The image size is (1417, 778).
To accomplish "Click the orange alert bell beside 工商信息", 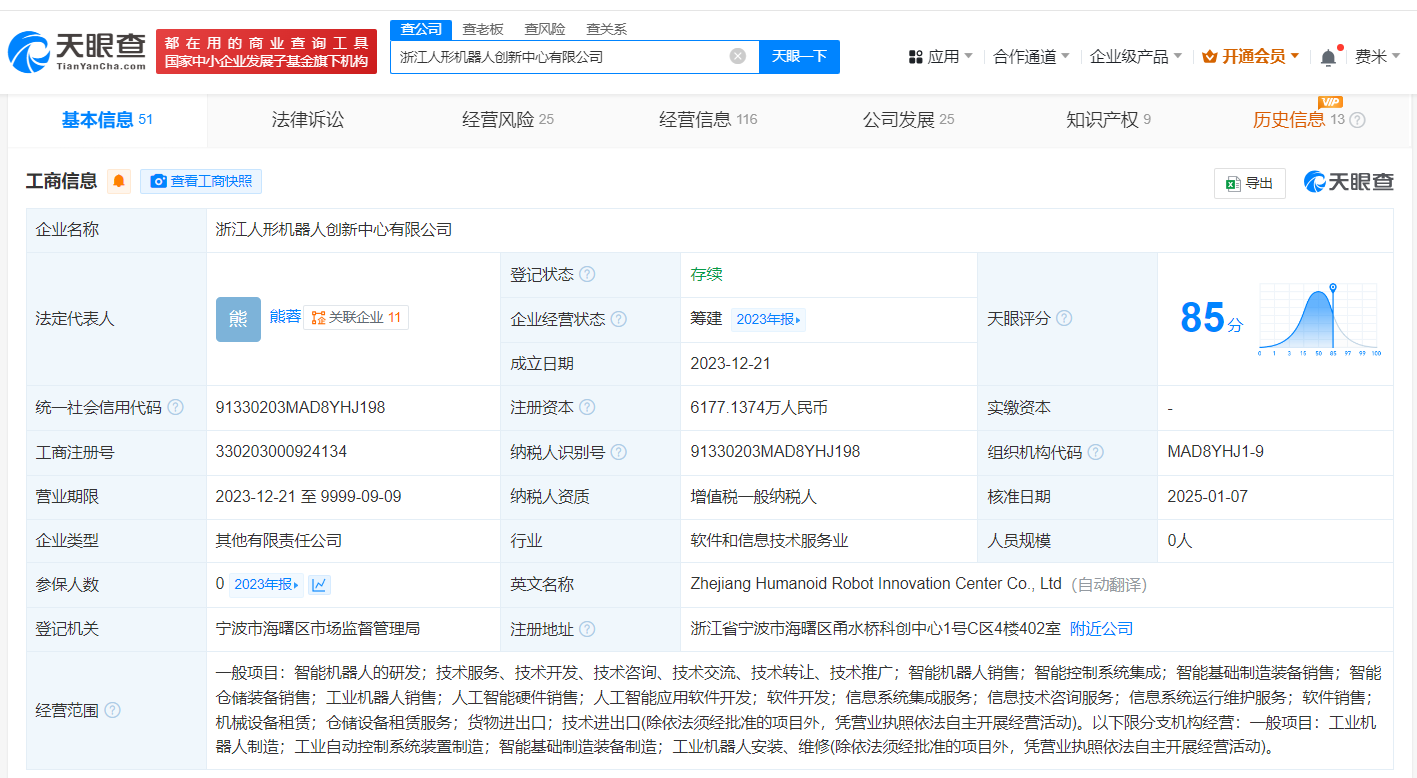I will 119,181.
